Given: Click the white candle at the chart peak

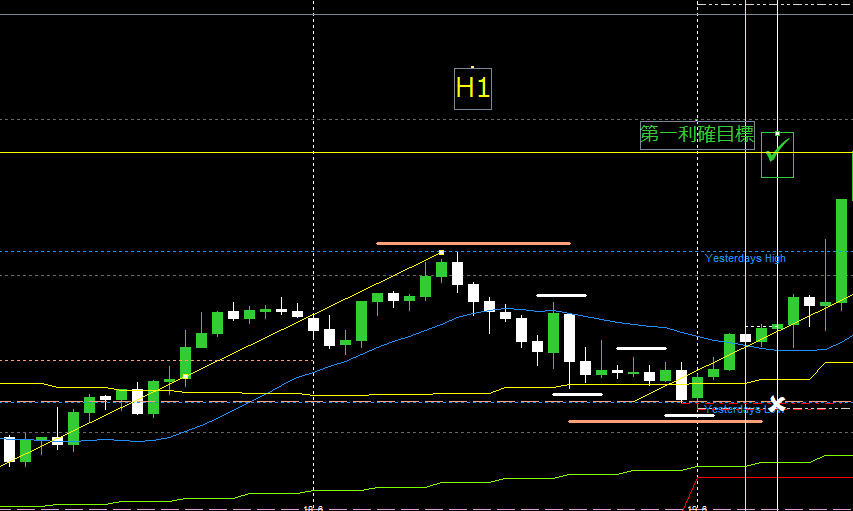Looking at the screenshot, I should 457,272.
